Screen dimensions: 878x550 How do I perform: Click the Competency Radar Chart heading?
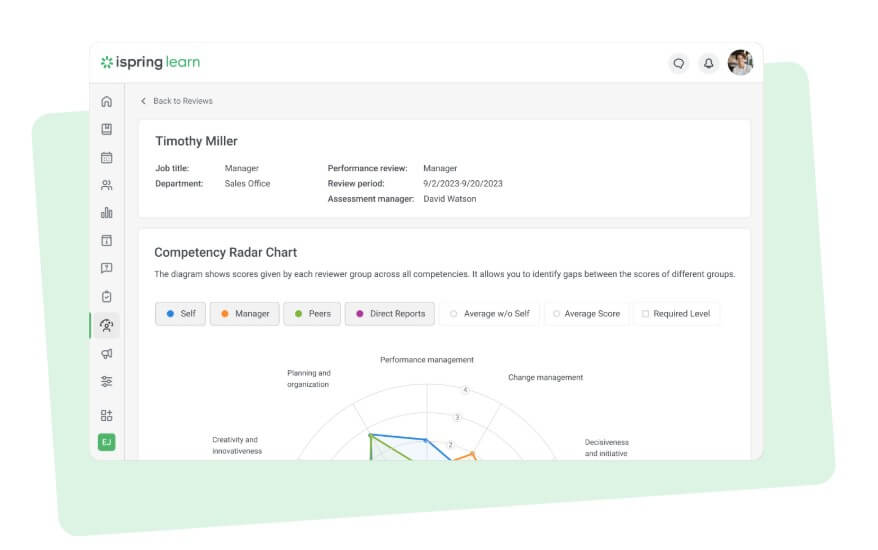coord(226,253)
